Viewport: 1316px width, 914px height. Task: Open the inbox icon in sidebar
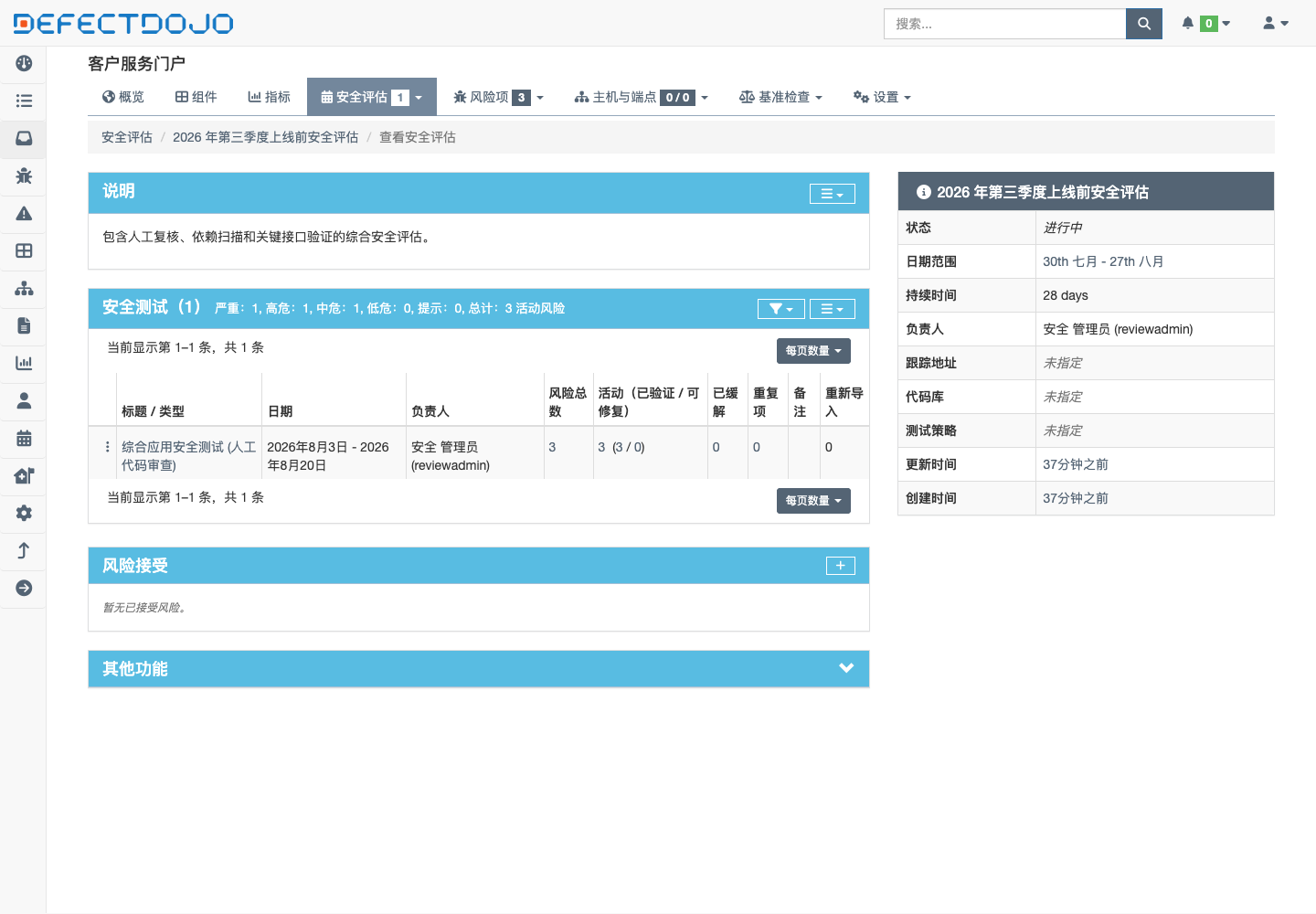click(x=24, y=138)
